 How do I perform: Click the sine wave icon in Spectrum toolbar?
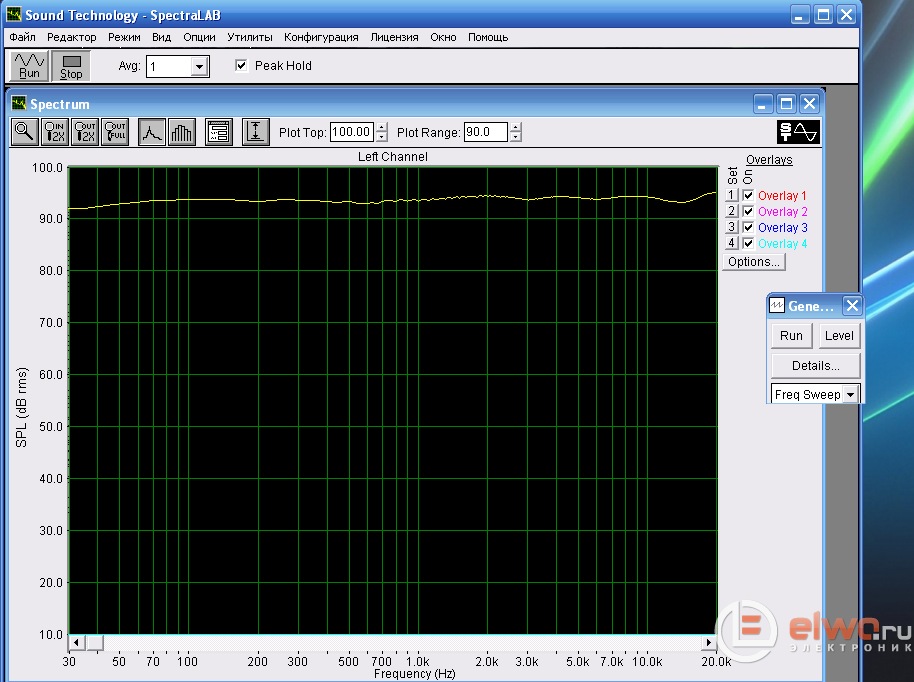(x=798, y=131)
